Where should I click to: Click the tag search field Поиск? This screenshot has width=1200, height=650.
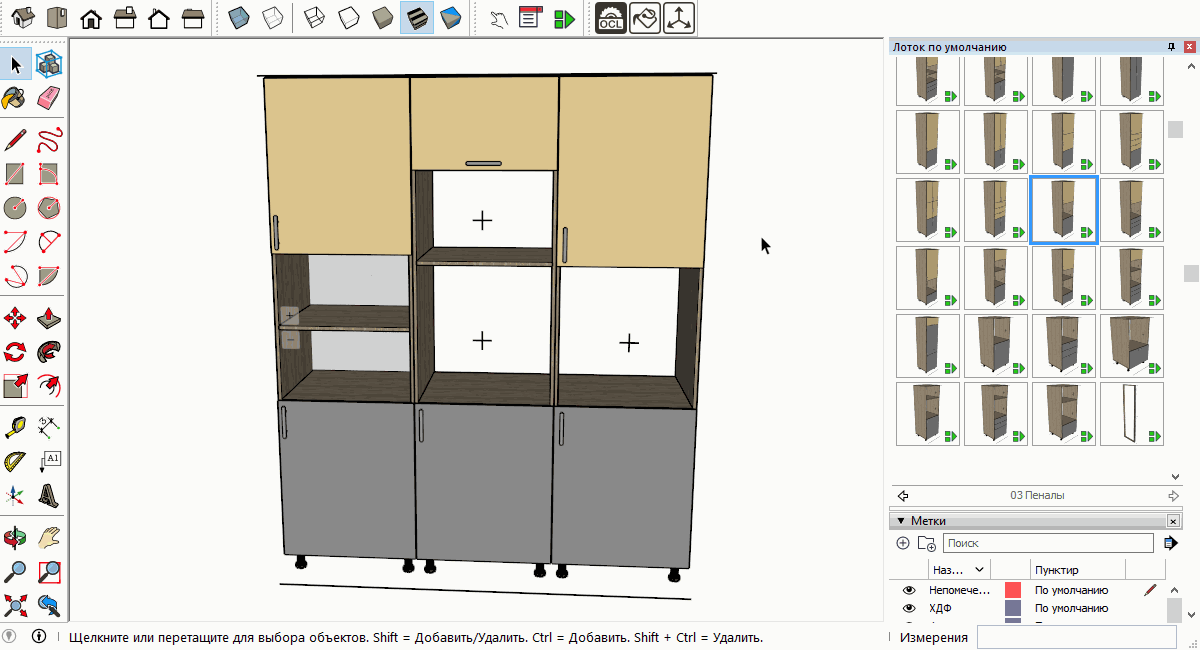[x=1048, y=543]
